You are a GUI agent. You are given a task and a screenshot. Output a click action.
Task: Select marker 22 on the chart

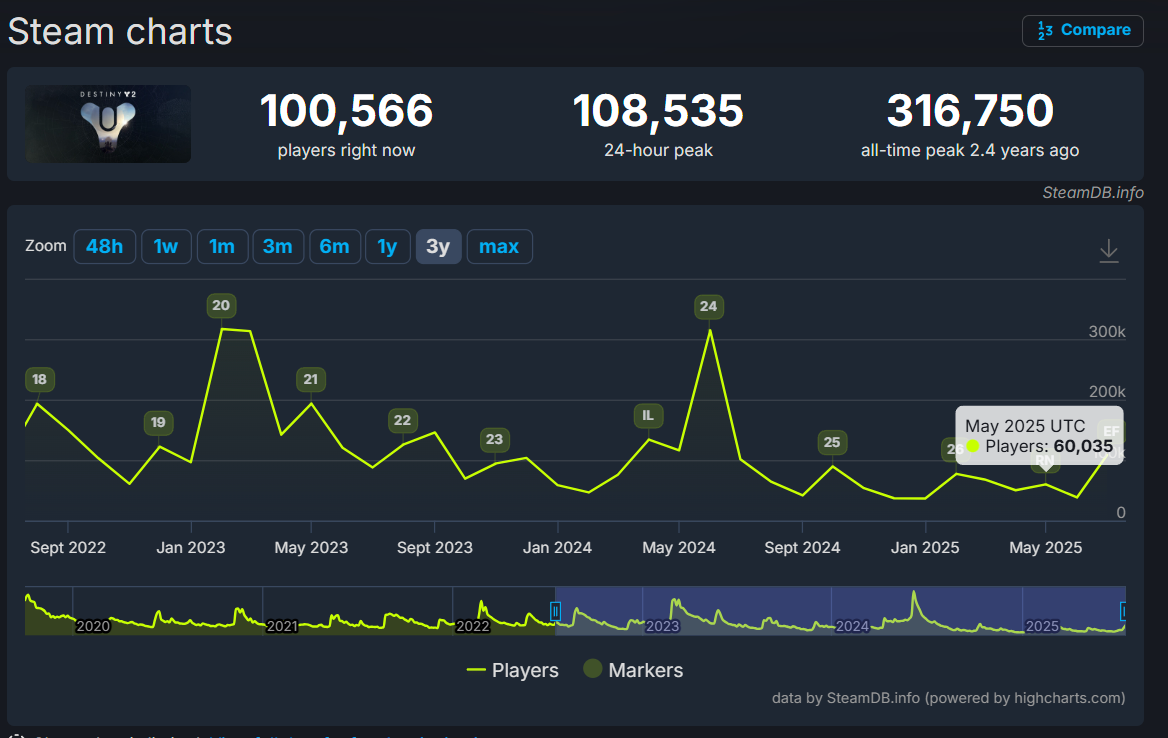tap(402, 421)
